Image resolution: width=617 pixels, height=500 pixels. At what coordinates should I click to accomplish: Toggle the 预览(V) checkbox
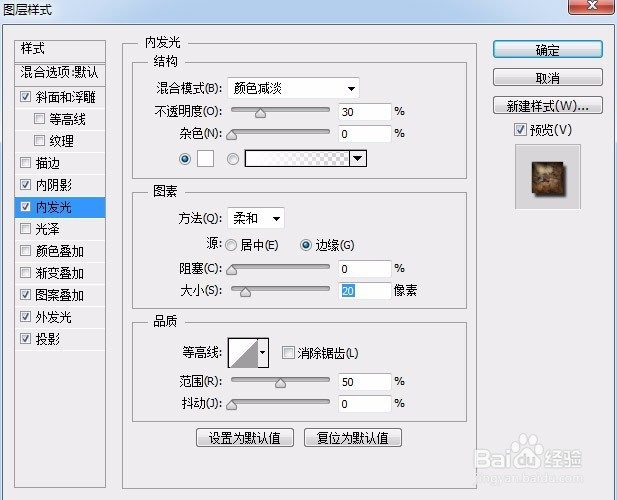(x=520, y=129)
